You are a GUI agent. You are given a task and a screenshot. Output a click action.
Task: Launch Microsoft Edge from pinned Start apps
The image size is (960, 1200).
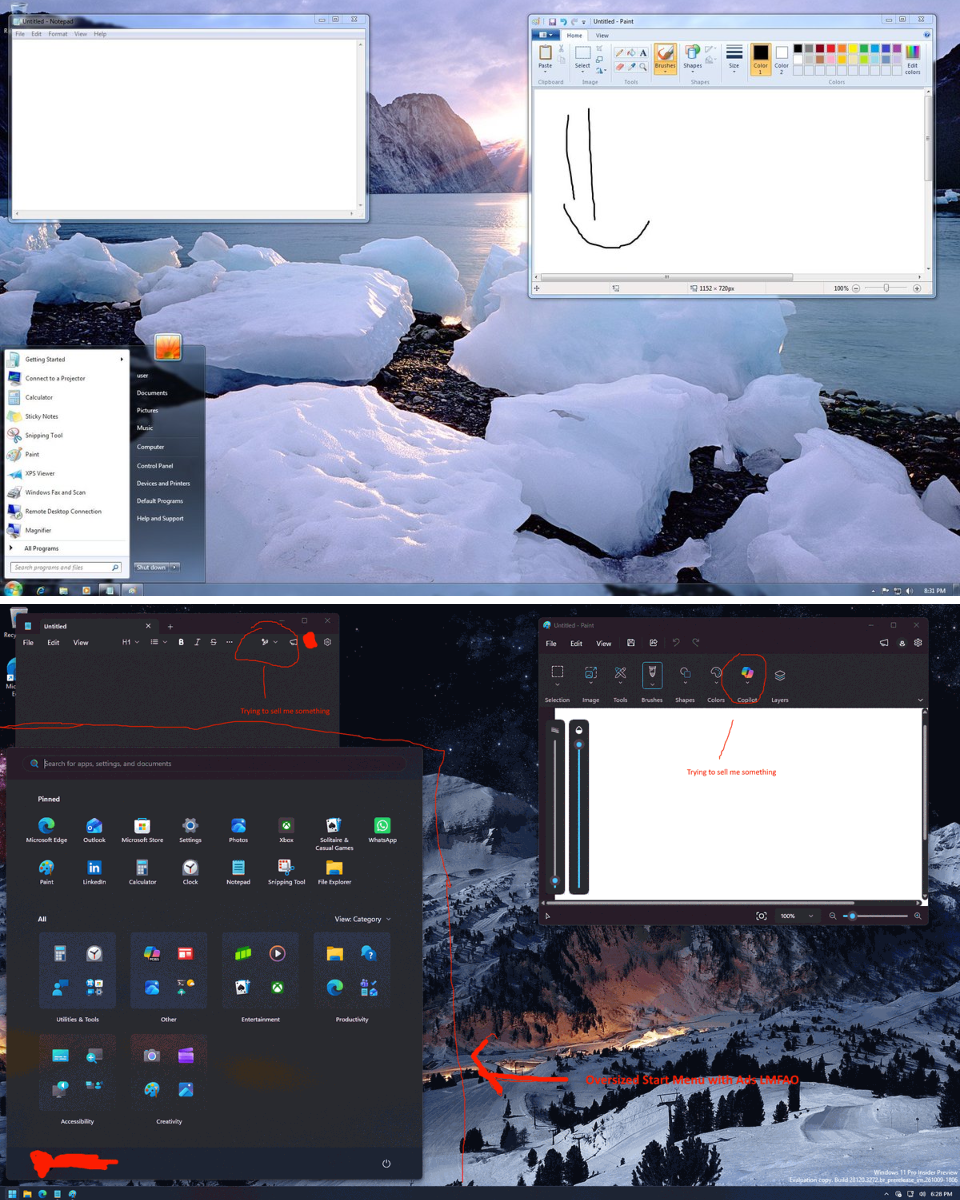pyautogui.click(x=46, y=831)
